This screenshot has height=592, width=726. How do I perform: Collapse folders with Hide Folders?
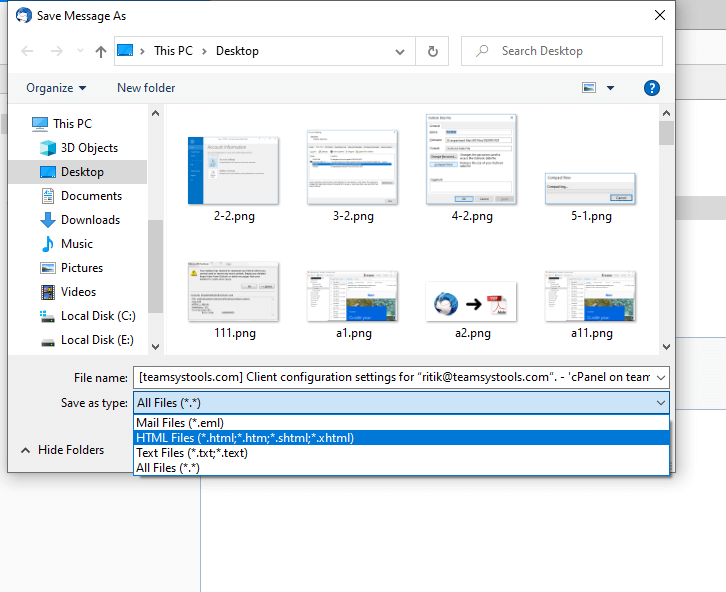[63, 450]
